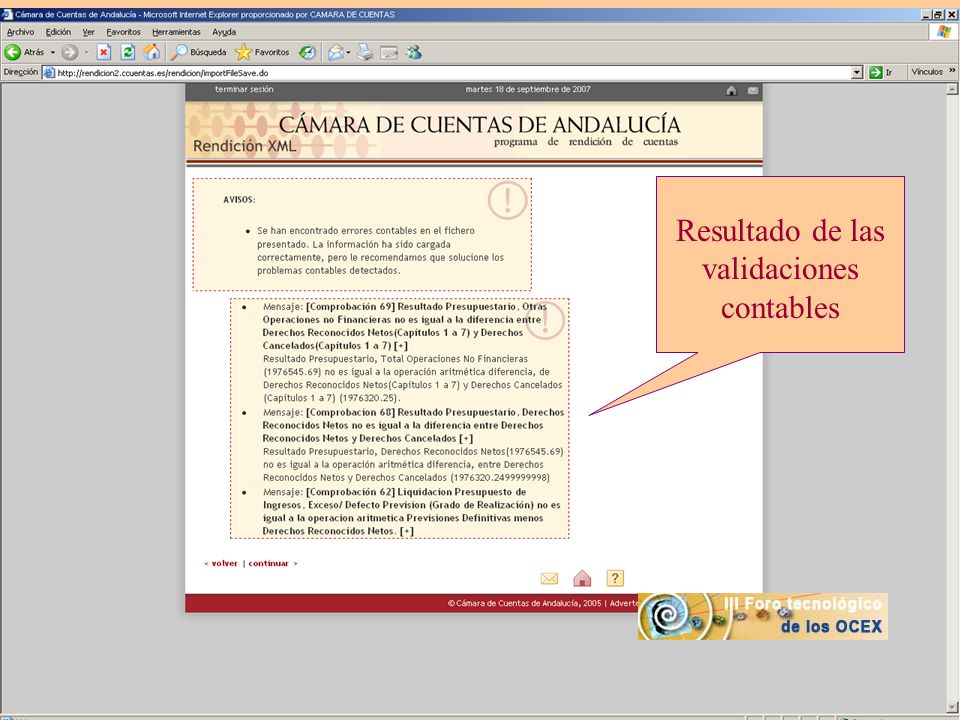Open Favoritos star in the toolbar

(262, 53)
